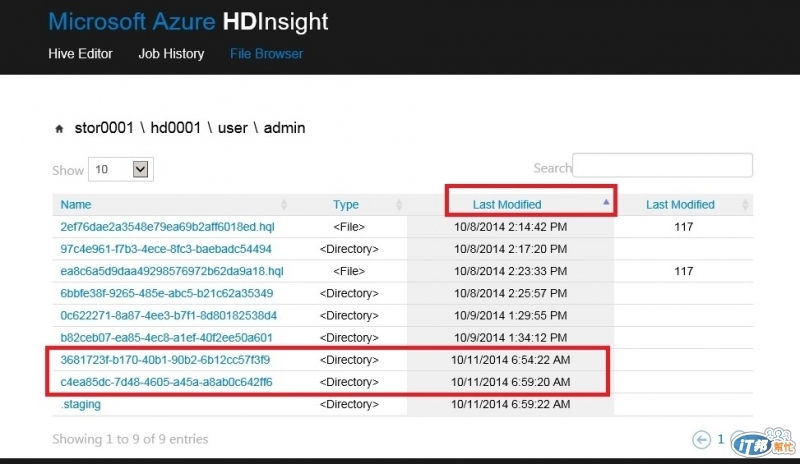Click timestamp 10/8/2014 2:25:57 PM
Image resolution: width=800 pixels, height=464 pixels.
(x=511, y=294)
